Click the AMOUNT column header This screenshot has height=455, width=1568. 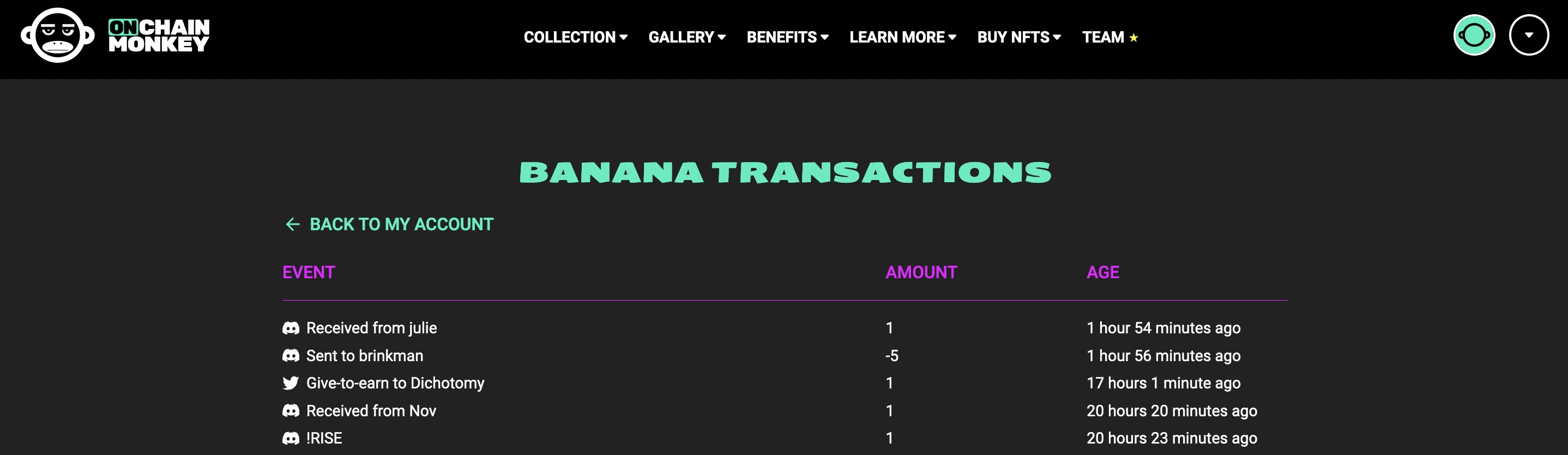click(x=921, y=272)
